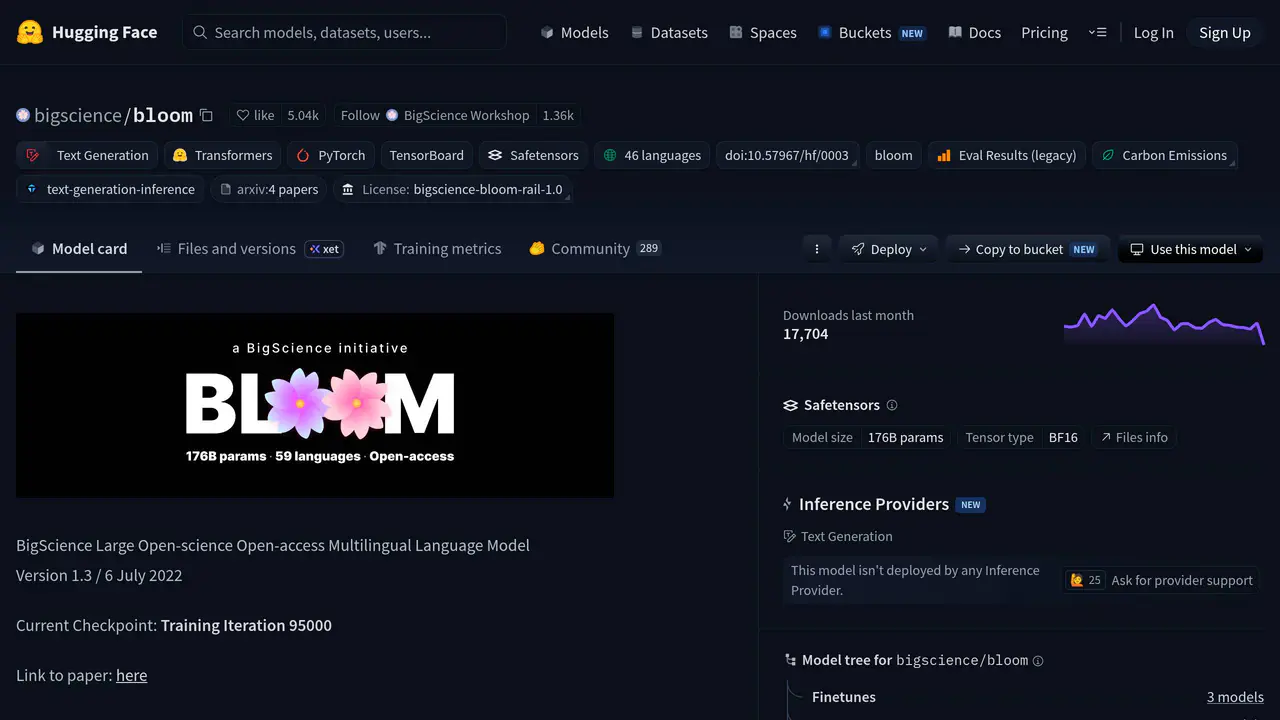Click the text-generation-inference tag icon
The height and width of the screenshot is (720, 1280).
33,189
